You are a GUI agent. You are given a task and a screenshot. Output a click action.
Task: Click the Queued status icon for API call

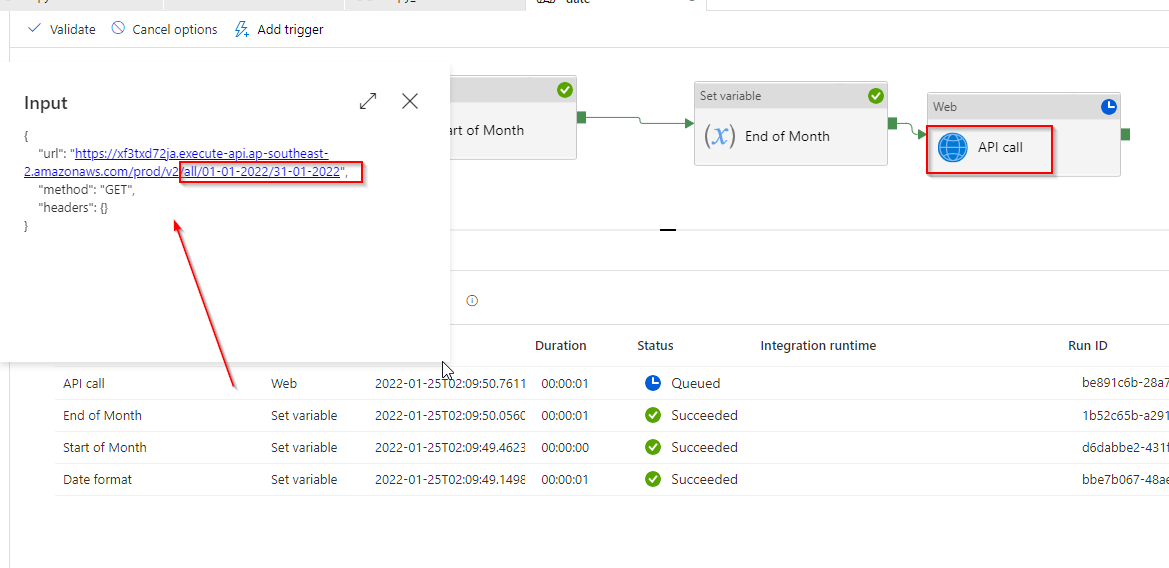pos(652,383)
